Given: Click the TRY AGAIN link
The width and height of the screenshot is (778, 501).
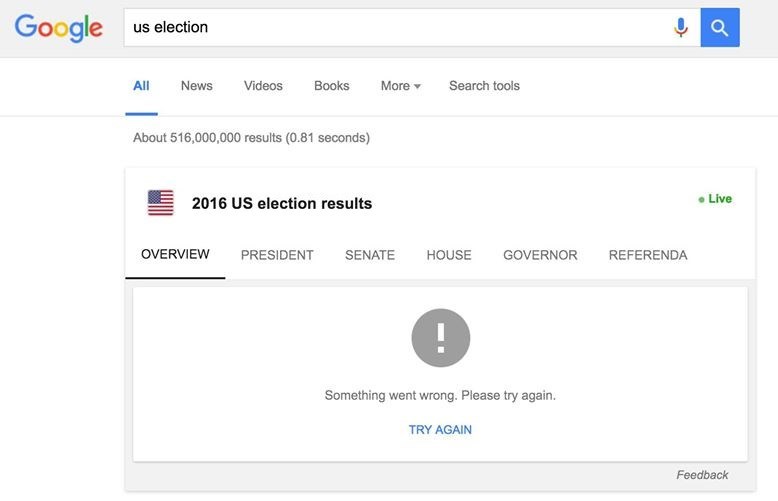Looking at the screenshot, I should [440, 430].
